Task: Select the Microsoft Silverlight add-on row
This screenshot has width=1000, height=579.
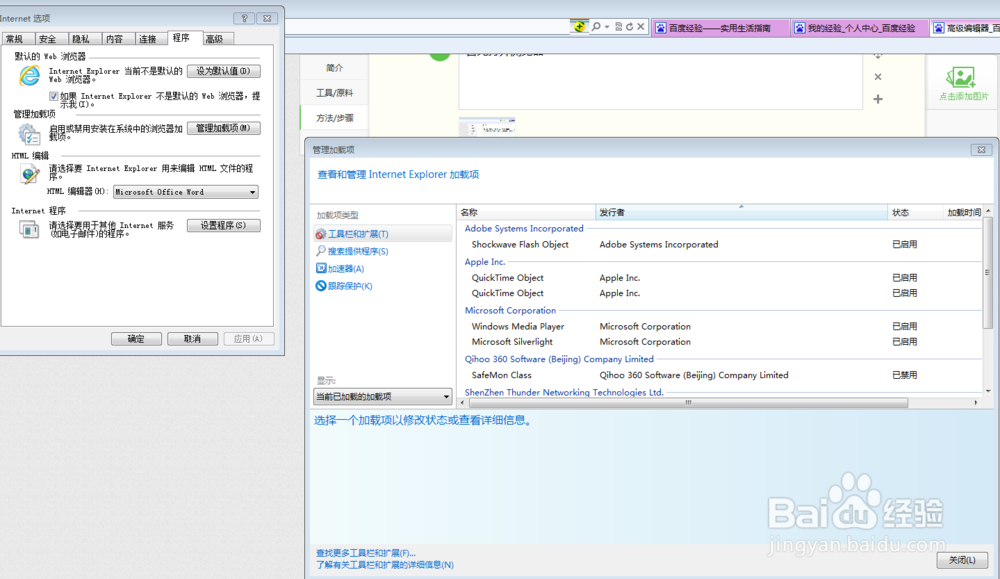Action: 719,341
